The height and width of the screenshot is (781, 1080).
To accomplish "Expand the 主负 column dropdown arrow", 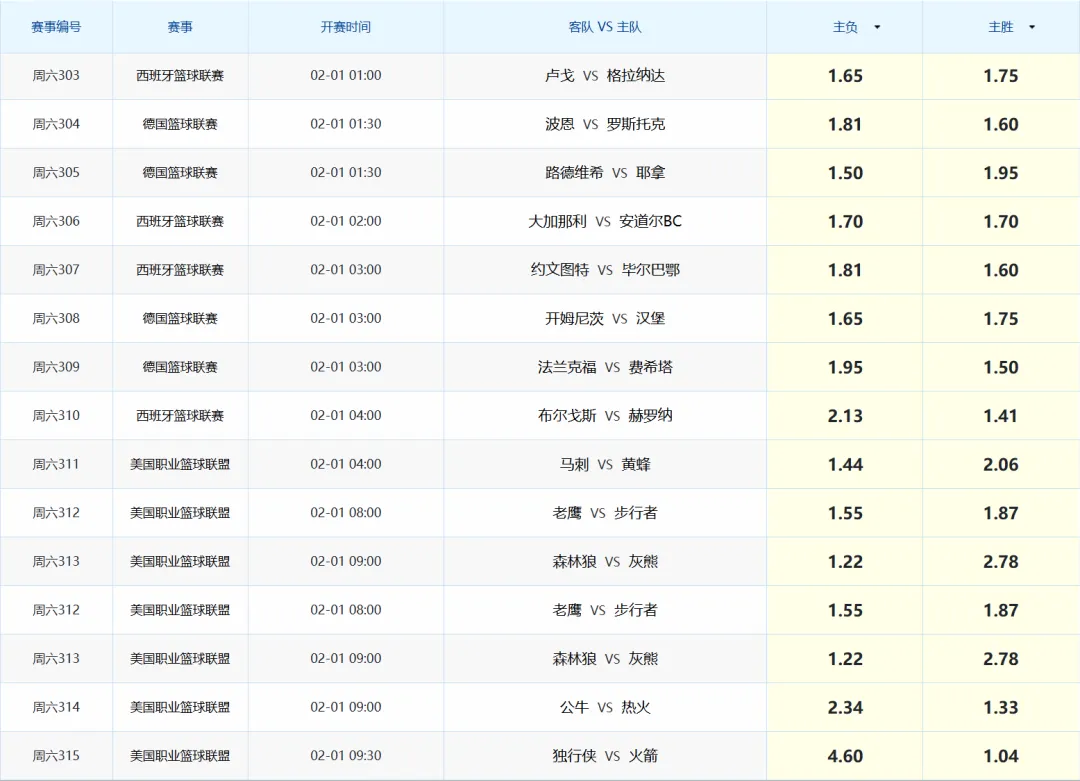I will click(877, 28).
